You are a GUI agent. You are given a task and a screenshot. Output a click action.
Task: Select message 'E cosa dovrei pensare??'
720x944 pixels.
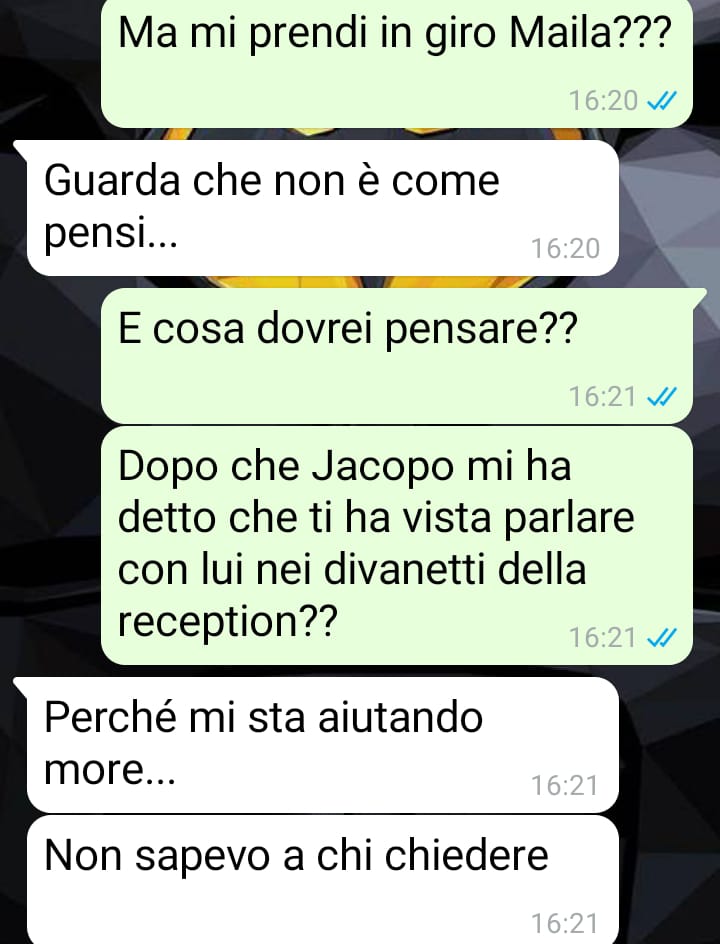(397, 356)
